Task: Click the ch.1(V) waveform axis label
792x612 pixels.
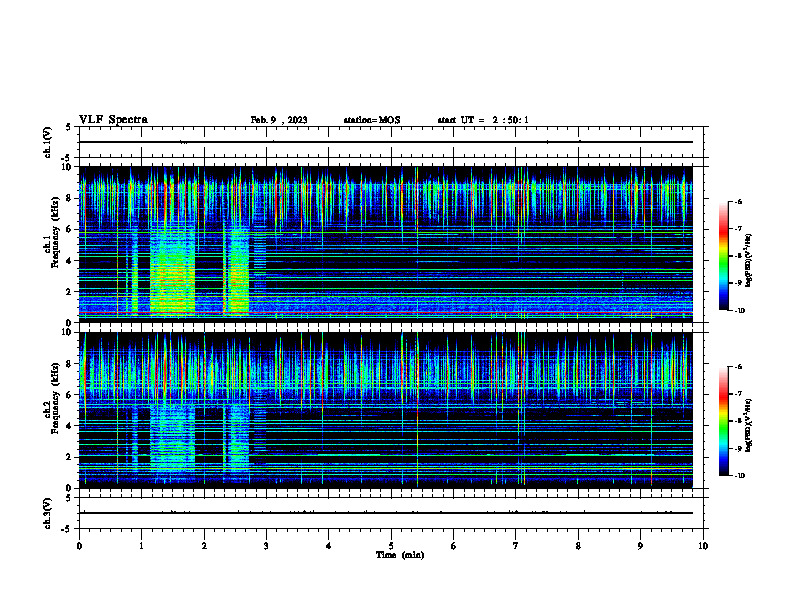Action: pyautogui.click(x=47, y=142)
